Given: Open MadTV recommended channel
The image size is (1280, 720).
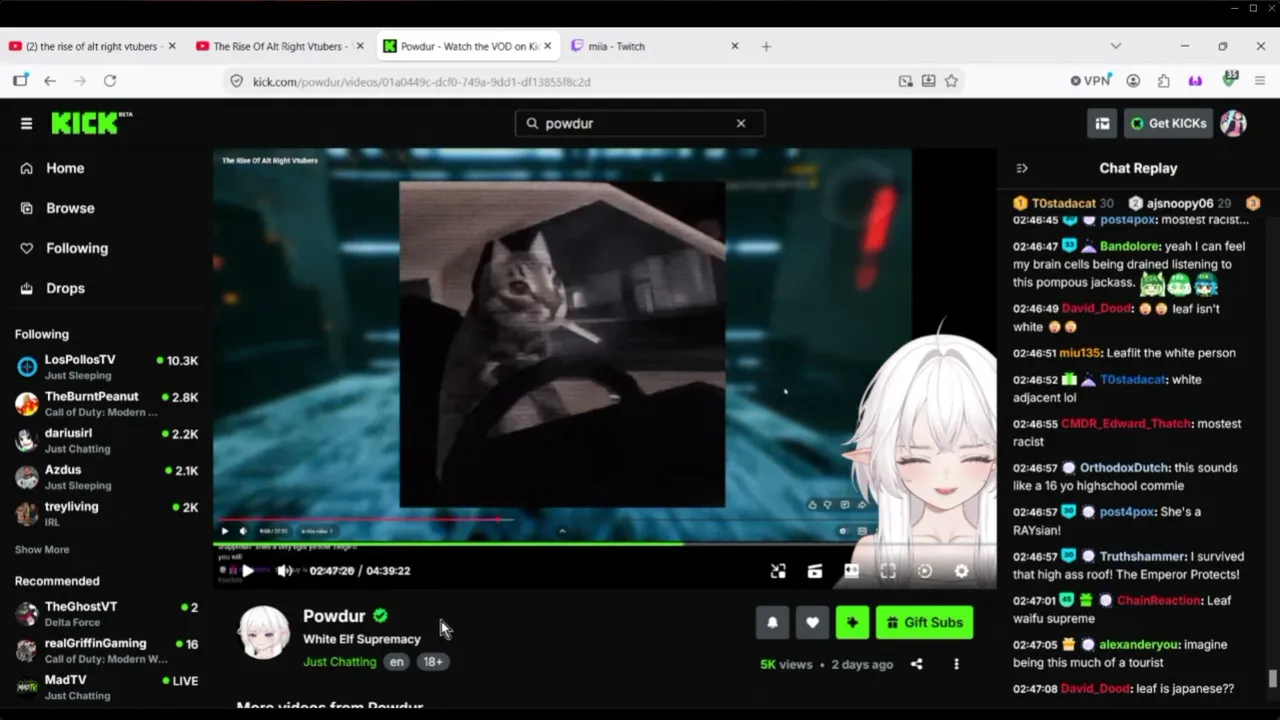Looking at the screenshot, I should 106,687.
